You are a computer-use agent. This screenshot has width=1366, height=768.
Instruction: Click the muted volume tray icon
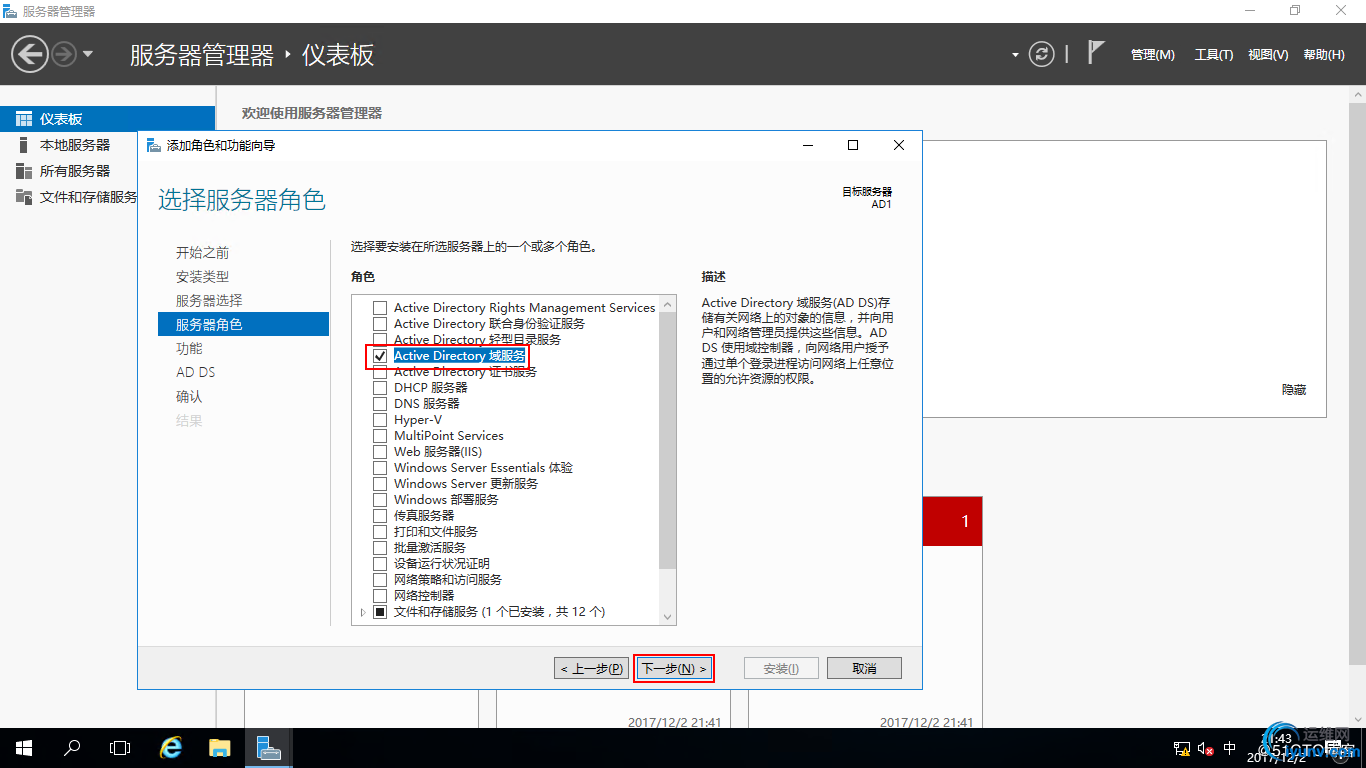[1205, 749]
